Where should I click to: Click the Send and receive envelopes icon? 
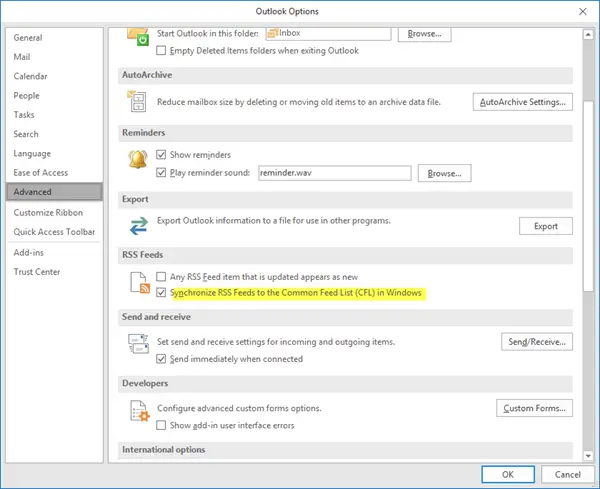[x=138, y=343]
